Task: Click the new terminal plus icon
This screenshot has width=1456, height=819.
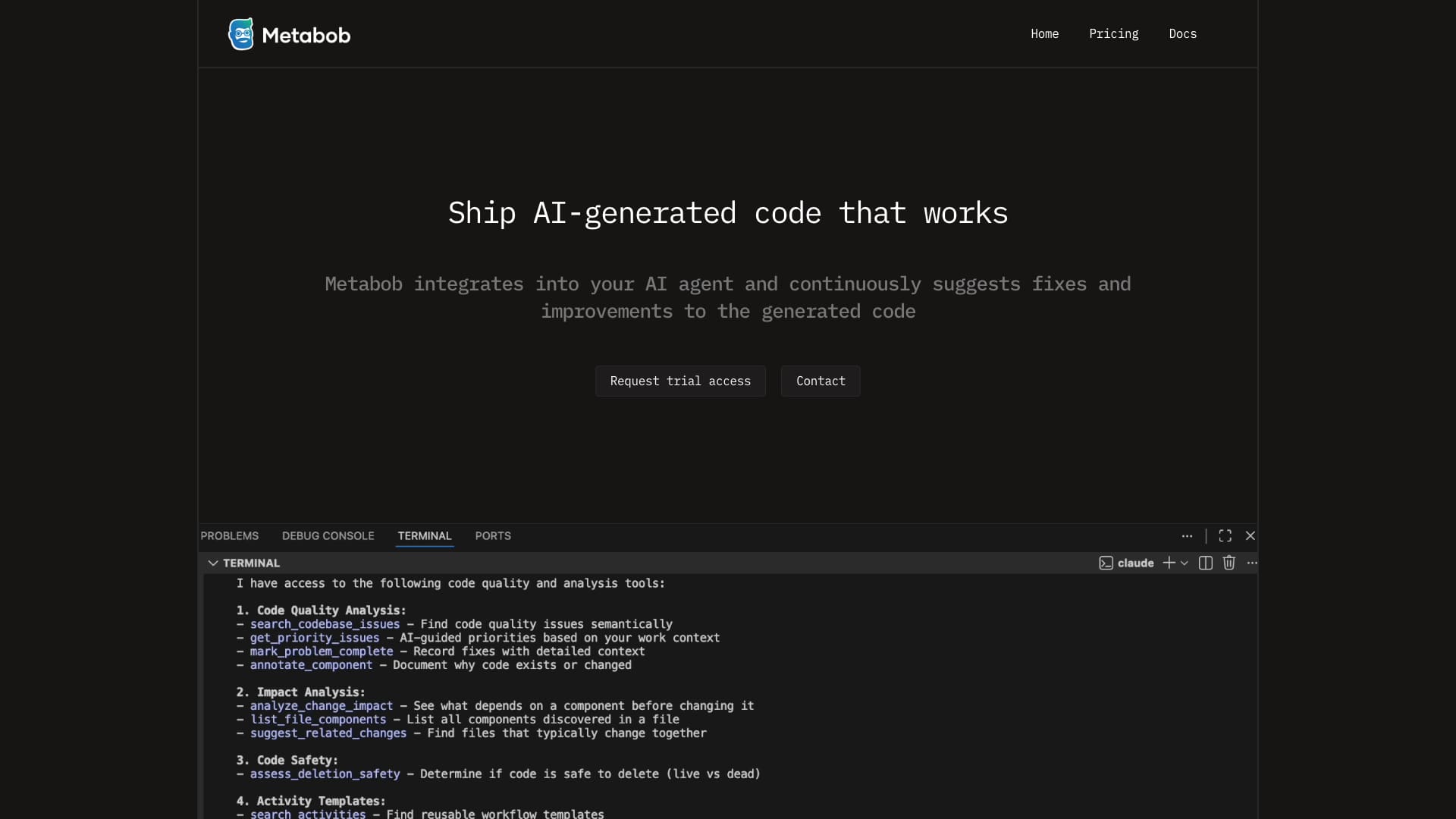Action: (x=1169, y=563)
